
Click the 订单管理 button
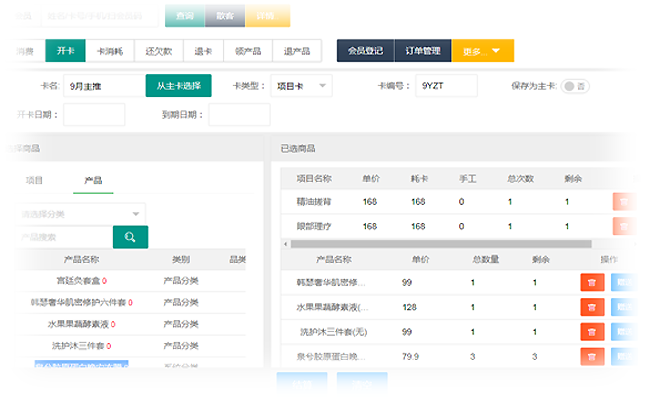(x=423, y=51)
